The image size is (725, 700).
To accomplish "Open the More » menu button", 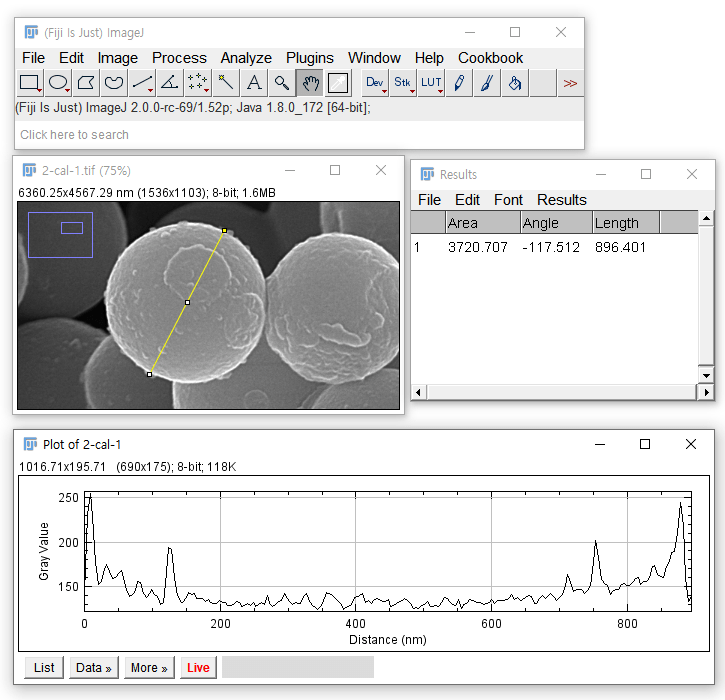I will (149, 668).
